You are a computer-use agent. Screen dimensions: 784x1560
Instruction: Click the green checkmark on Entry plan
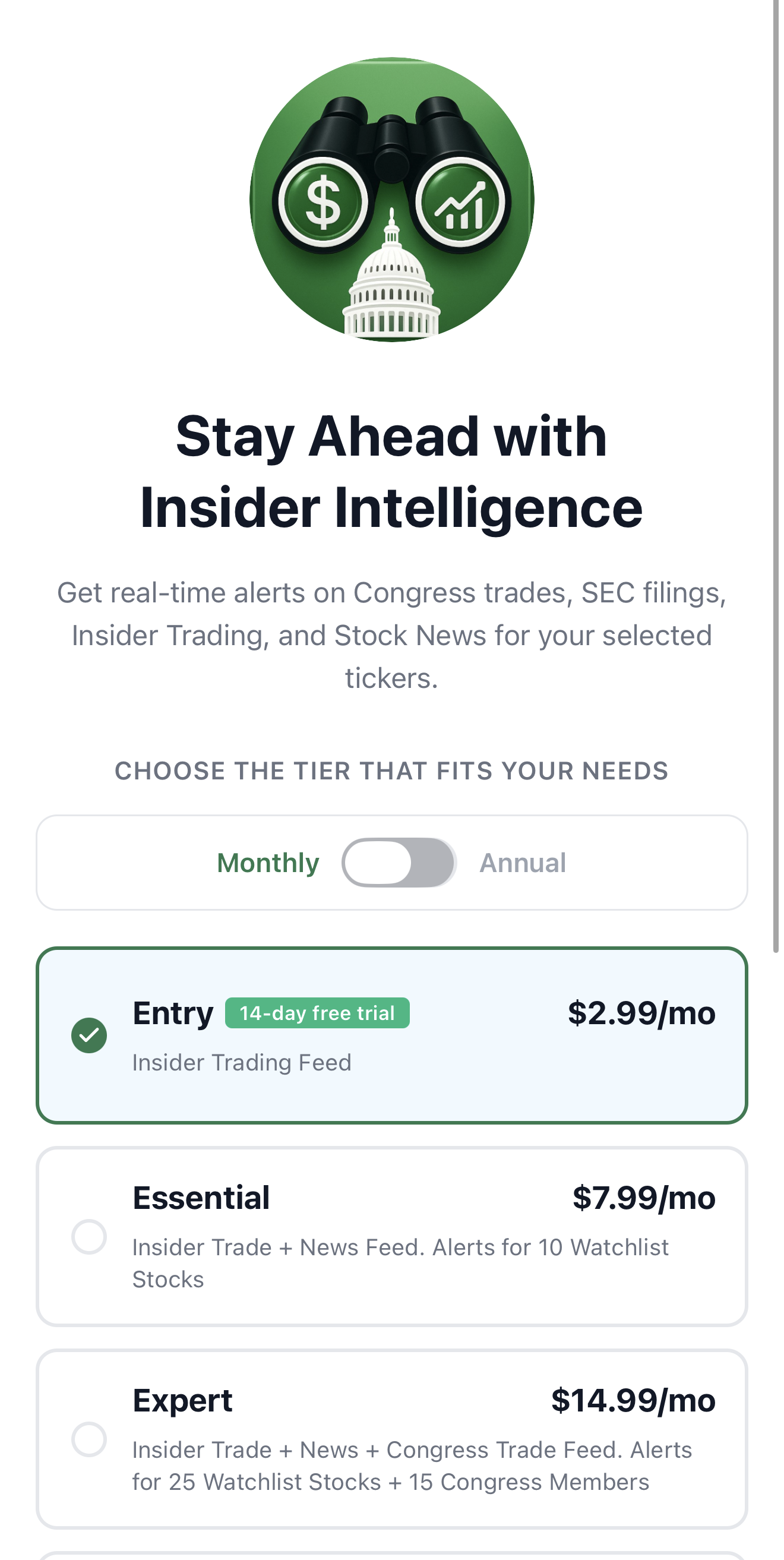point(88,1035)
